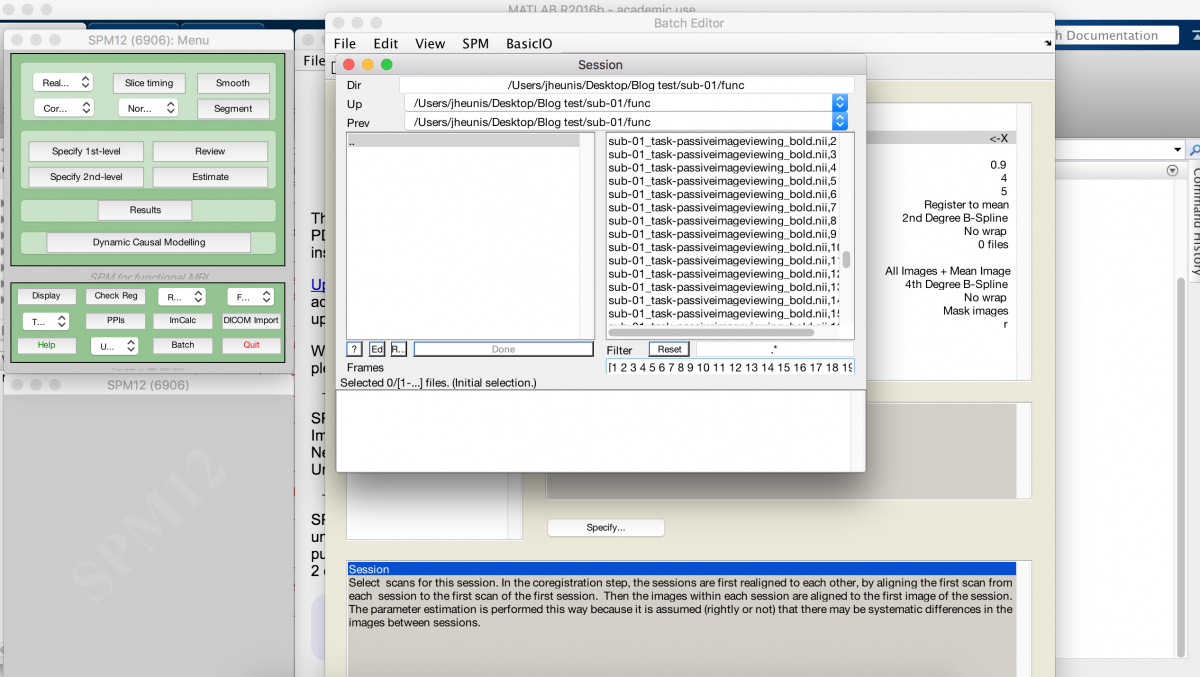Screen dimensions: 1200x677
Task: Expand the FMRI dropdown above DICOM Import
Action: click(250, 296)
